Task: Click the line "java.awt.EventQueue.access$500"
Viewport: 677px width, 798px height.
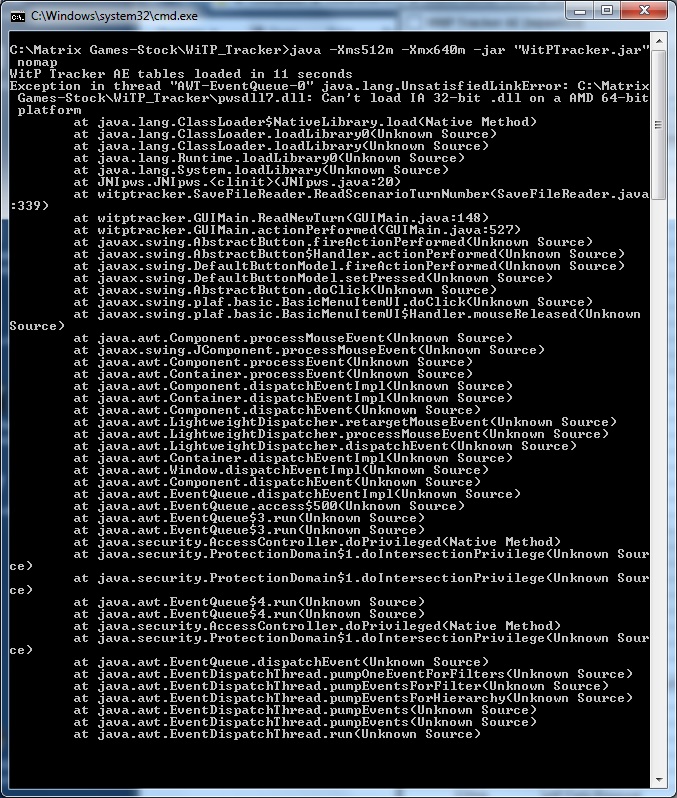Action: pyautogui.click(x=269, y=506)
